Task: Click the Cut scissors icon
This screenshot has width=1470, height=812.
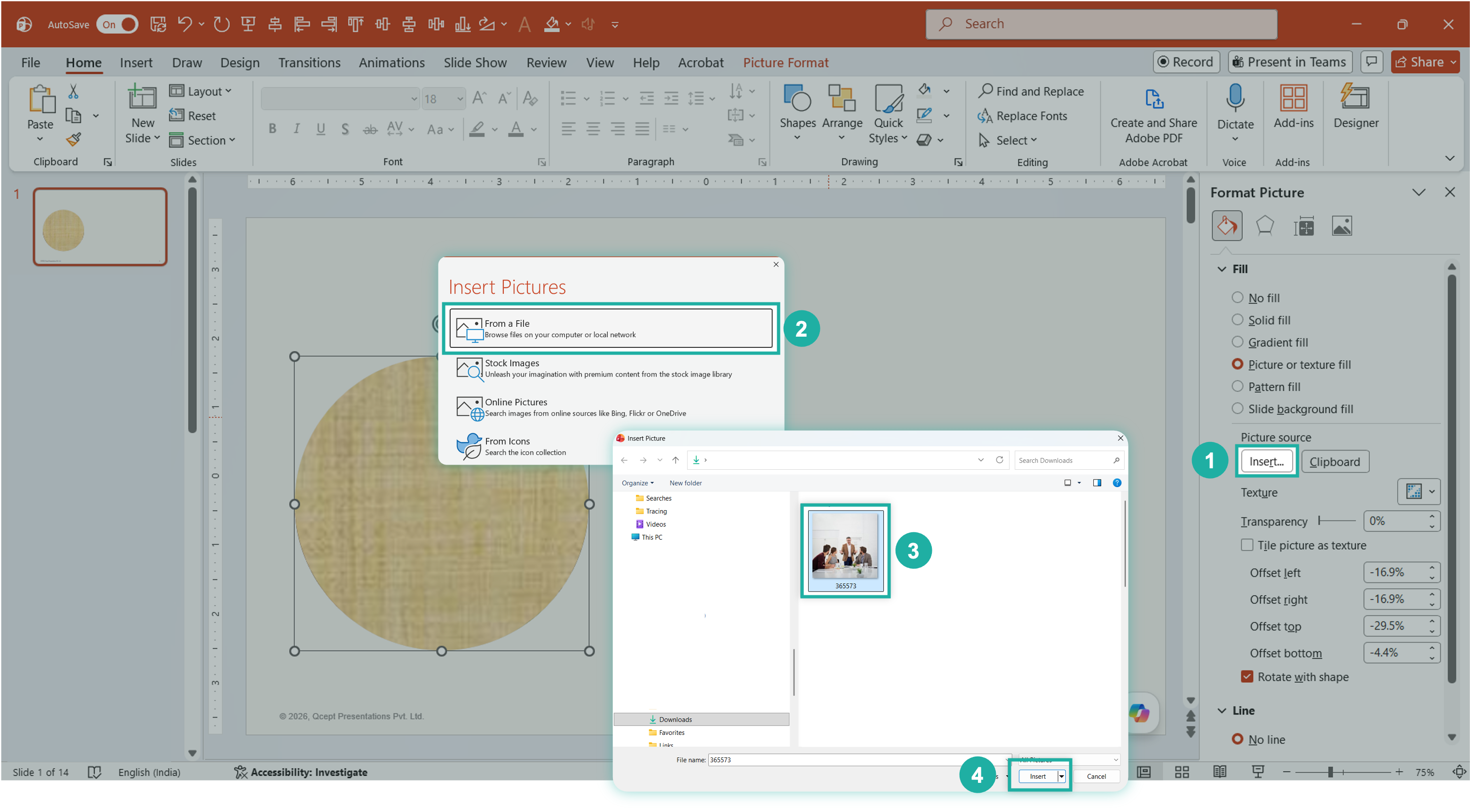Action: click(x=73, y=91)
